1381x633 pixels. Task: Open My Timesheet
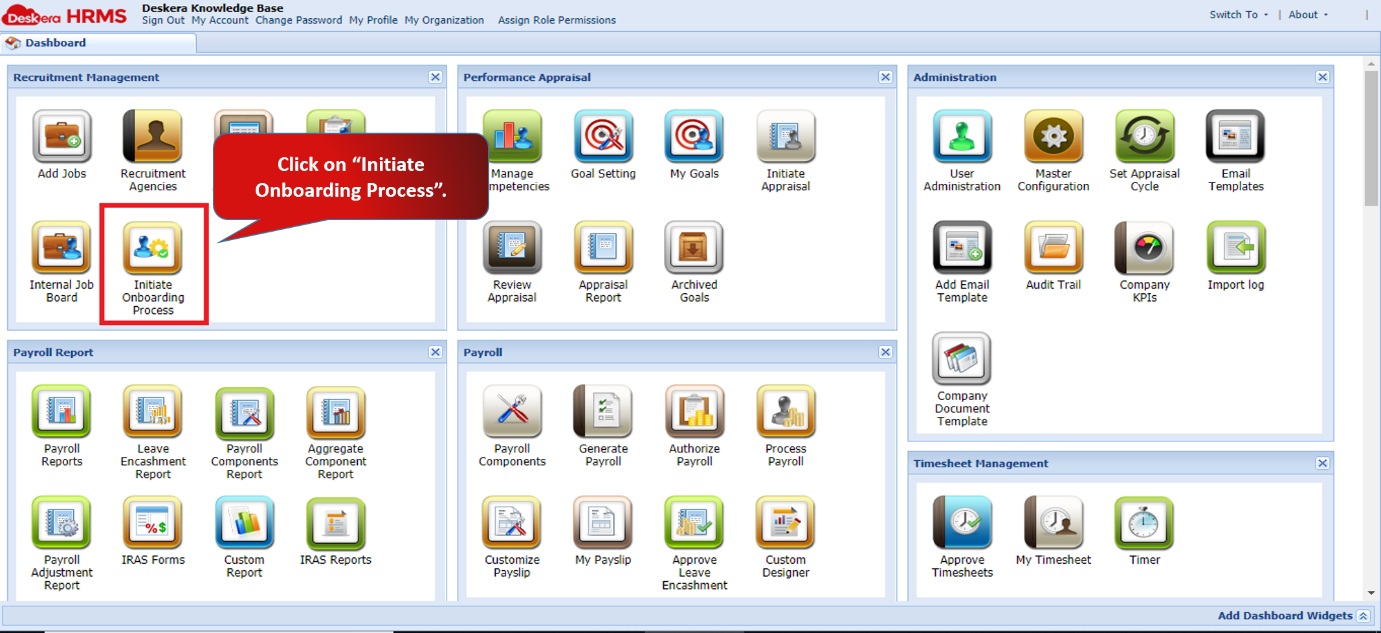click(1053, 523)
